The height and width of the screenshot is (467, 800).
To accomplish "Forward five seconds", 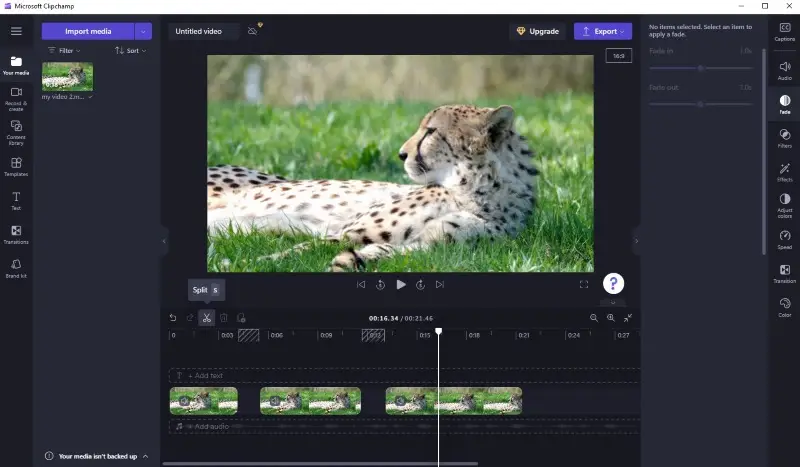I will [420, 285].
